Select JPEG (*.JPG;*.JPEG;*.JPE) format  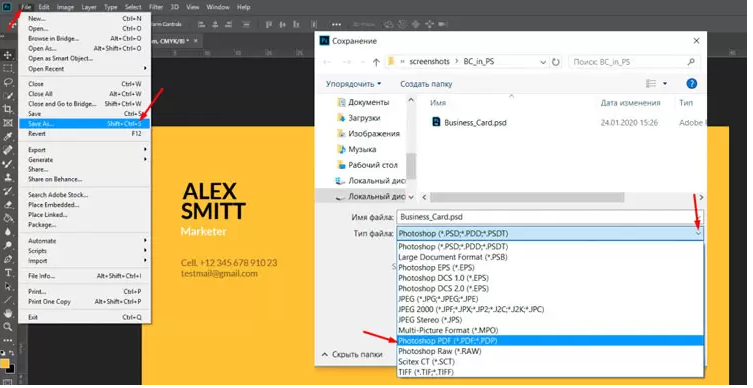[x=550, y=299]
